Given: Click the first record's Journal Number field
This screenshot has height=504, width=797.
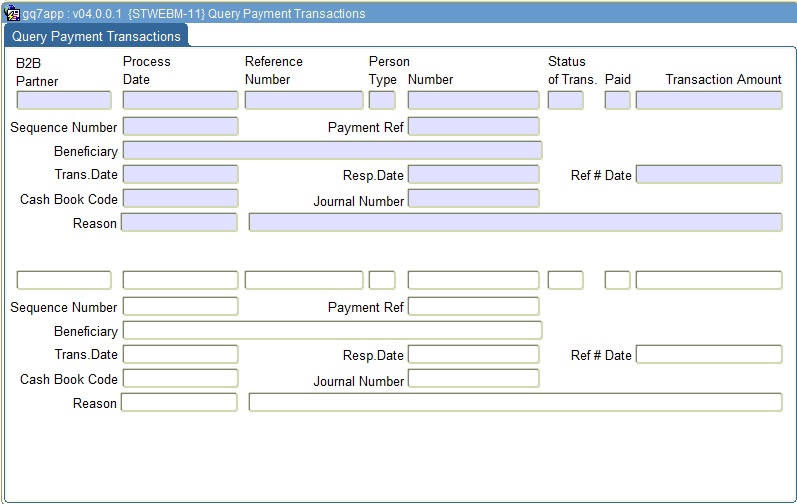Looking at the screenshot, I should (x=473, y=198).
